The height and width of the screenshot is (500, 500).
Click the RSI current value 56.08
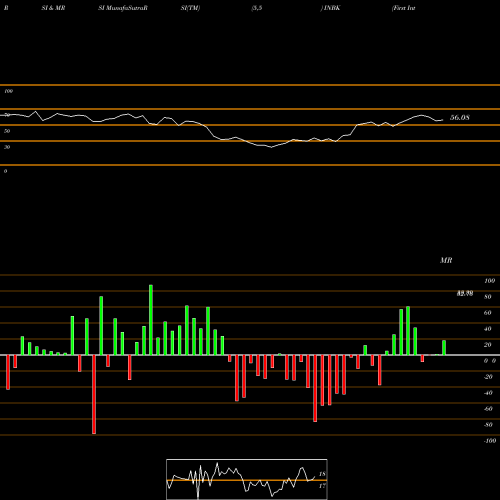click(460, 117)
